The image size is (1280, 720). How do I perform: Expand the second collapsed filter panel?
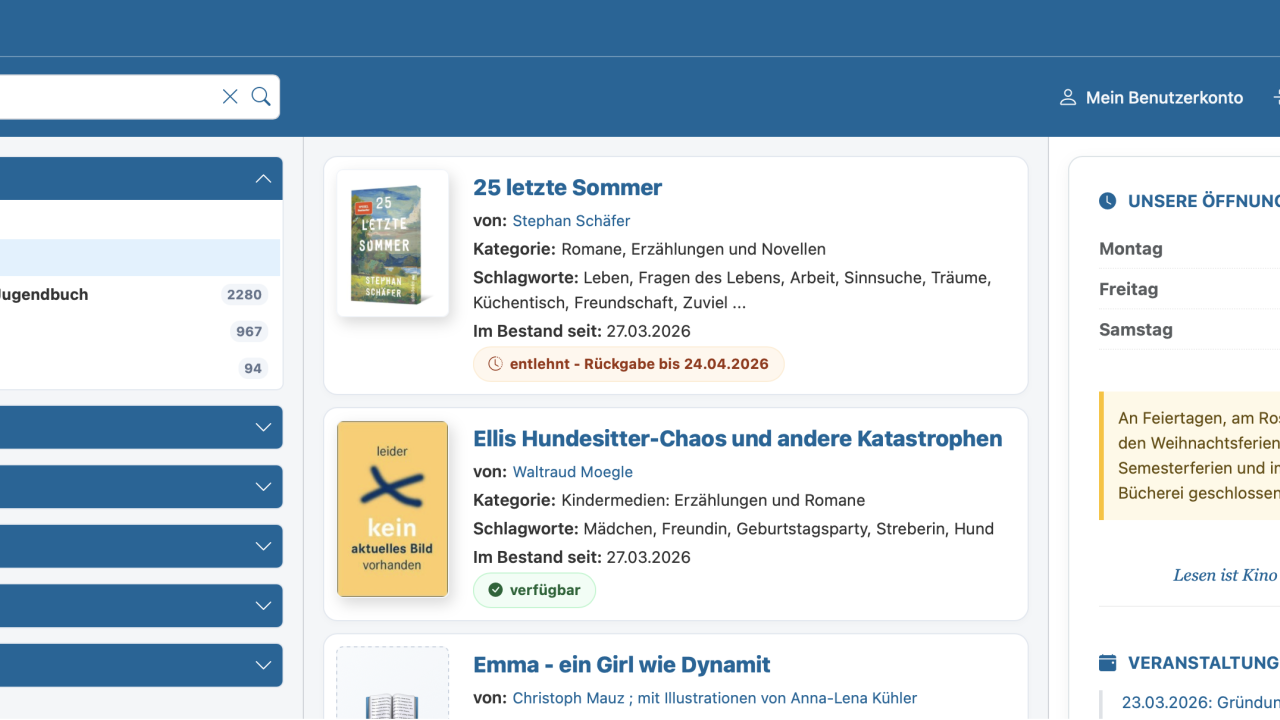[x=263, y=487]
